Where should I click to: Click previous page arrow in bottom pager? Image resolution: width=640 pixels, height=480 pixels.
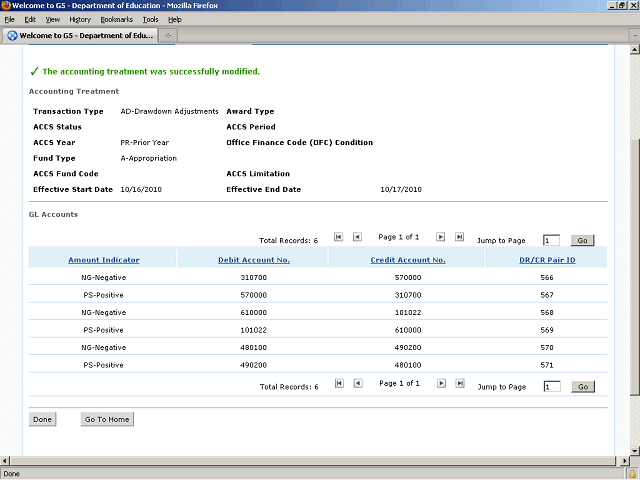pyautogui.click(x=357, y=383)
